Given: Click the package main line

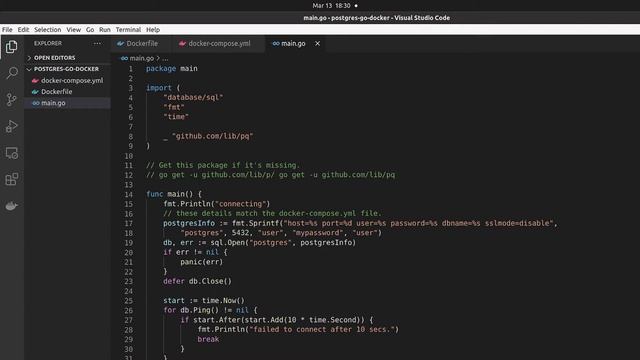Looking at the screenshot, I should [x=172, y=68].
